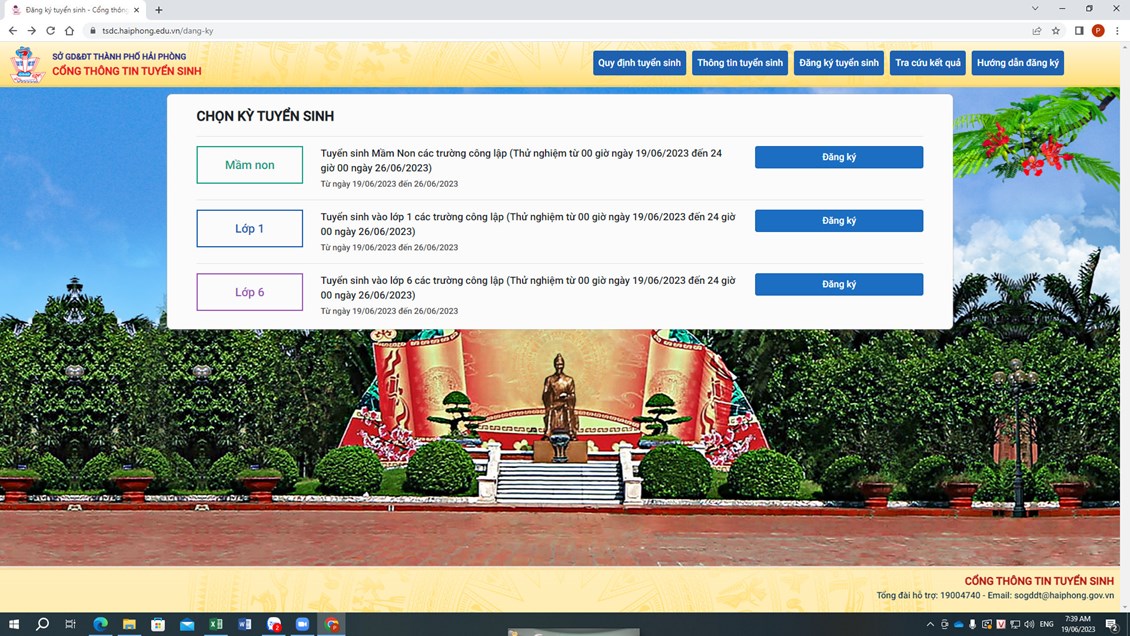Show hidden system tray icons
Viewport: 1130px width, 636px height.
tap(930, 624)
